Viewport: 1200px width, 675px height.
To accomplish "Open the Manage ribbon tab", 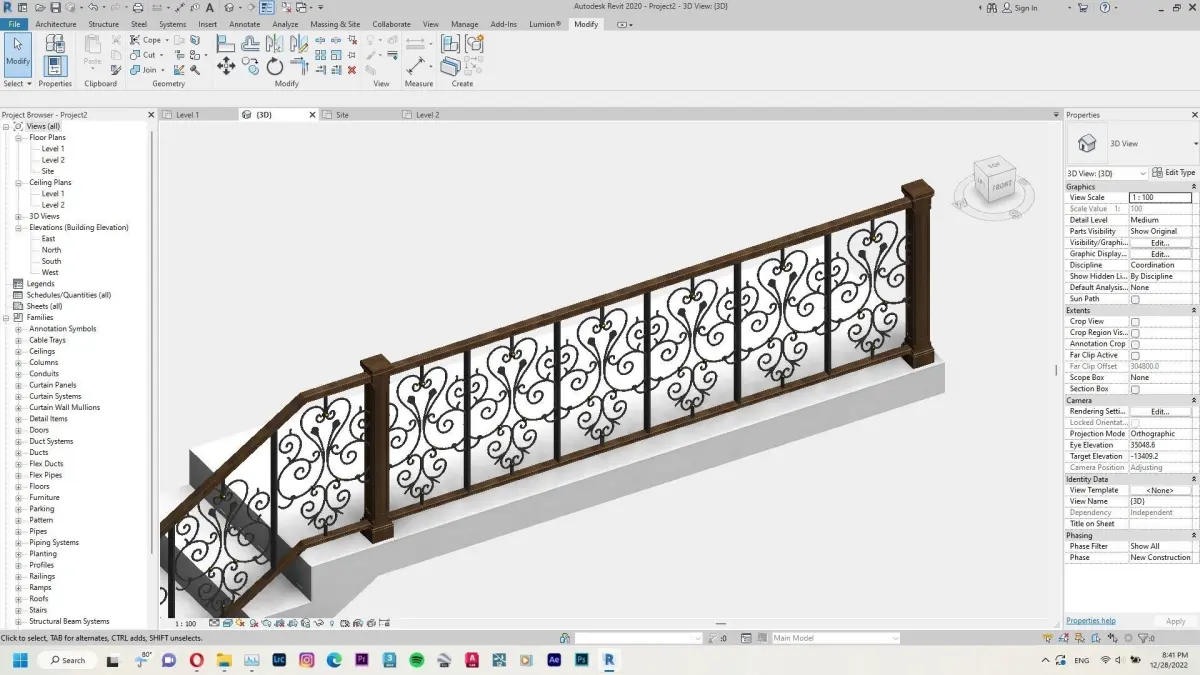I will click(x=464, y=24).
